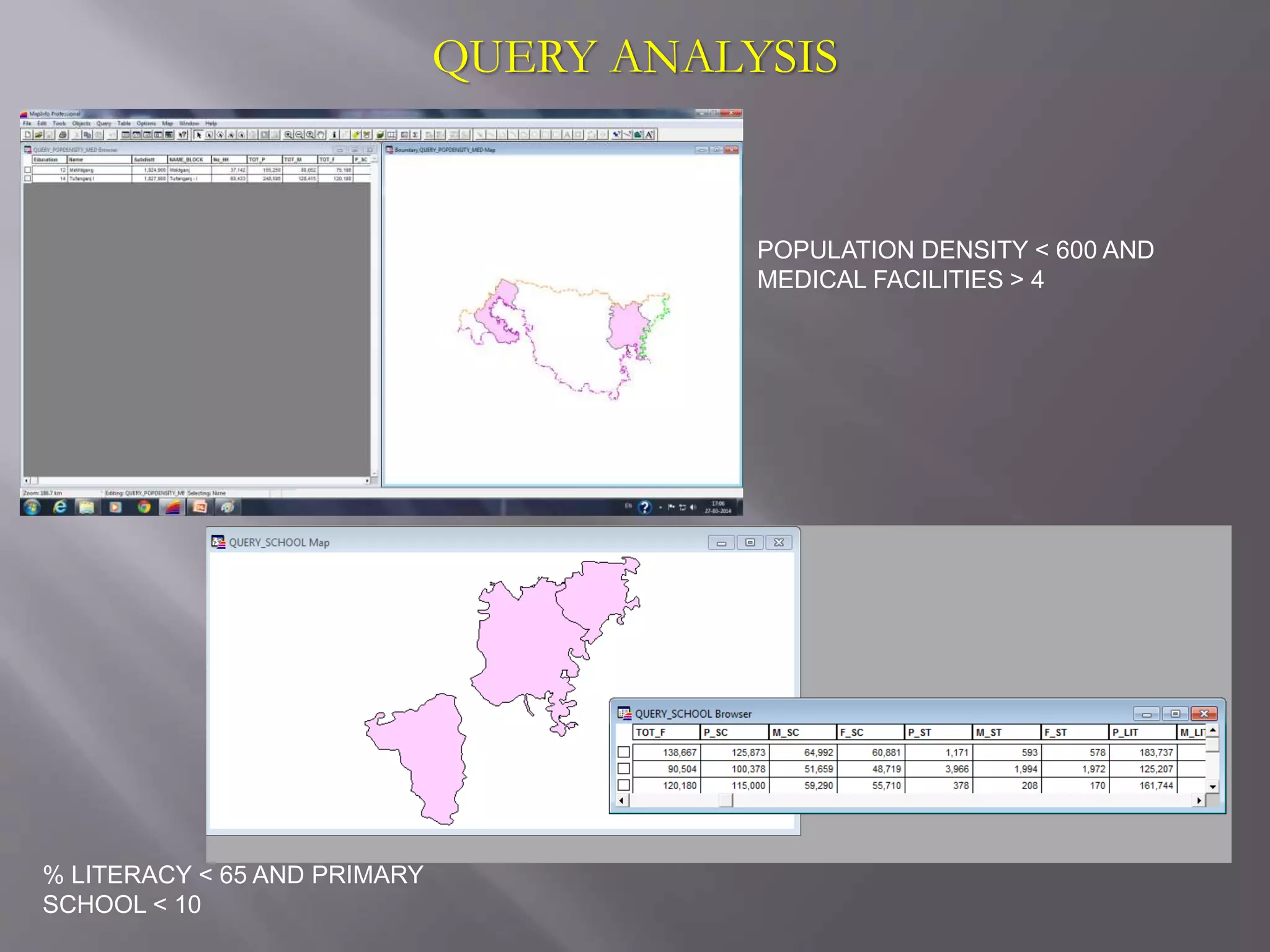Click the Layer Control icon
Image resolution: width=1270 pixels, height=952 pixels.
pyautogui.click(x=380, y=134)
